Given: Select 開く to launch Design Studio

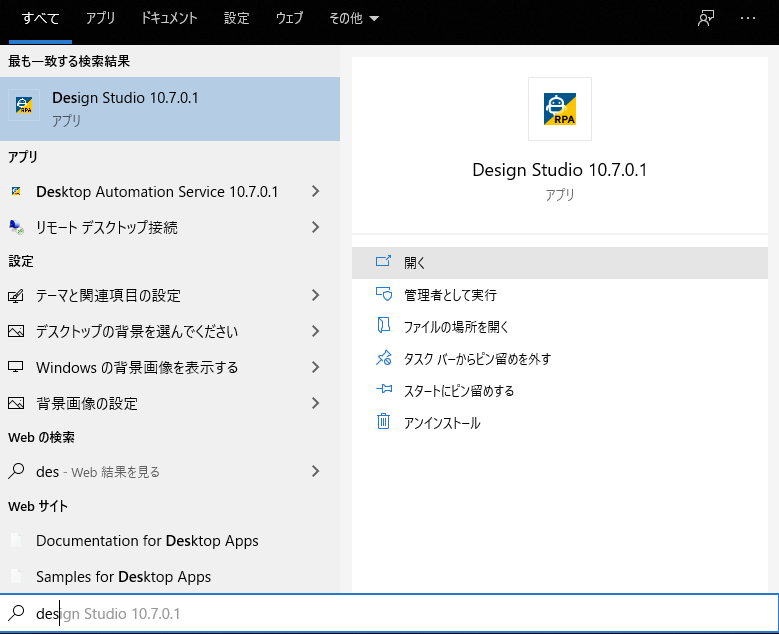Looking at the screenshot, I should tap(559, 263).
